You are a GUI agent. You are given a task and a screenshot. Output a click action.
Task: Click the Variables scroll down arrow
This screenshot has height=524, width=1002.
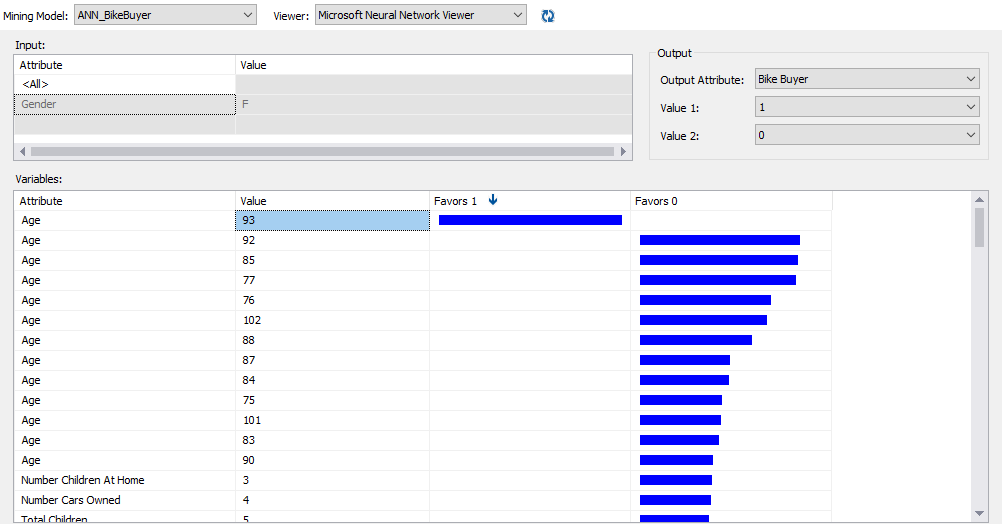click(979, 514)
